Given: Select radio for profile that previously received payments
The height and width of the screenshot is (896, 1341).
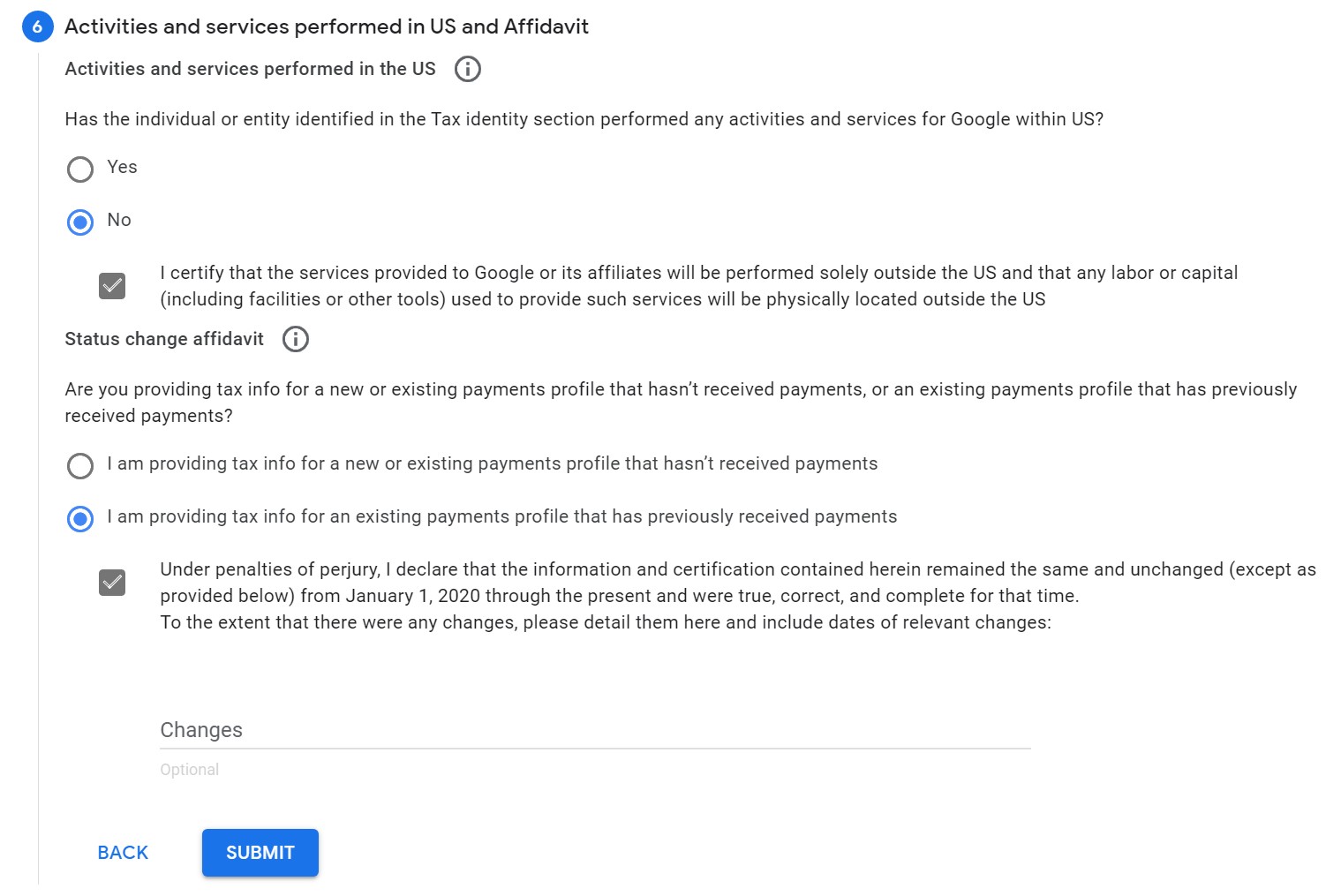Looking at the screenshot, I should click(80, 518).
